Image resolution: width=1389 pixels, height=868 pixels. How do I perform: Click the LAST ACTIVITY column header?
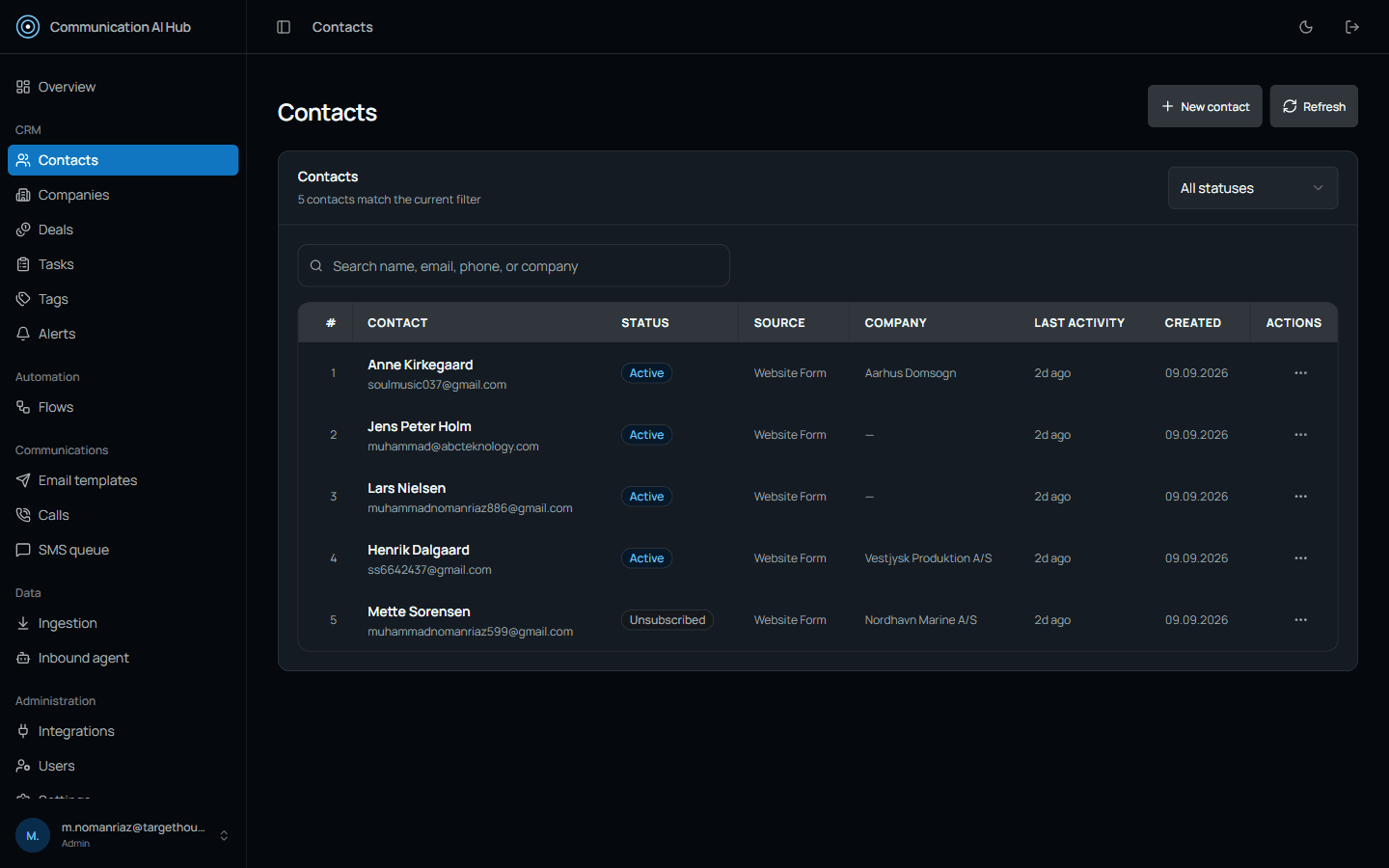[1079, 323]
